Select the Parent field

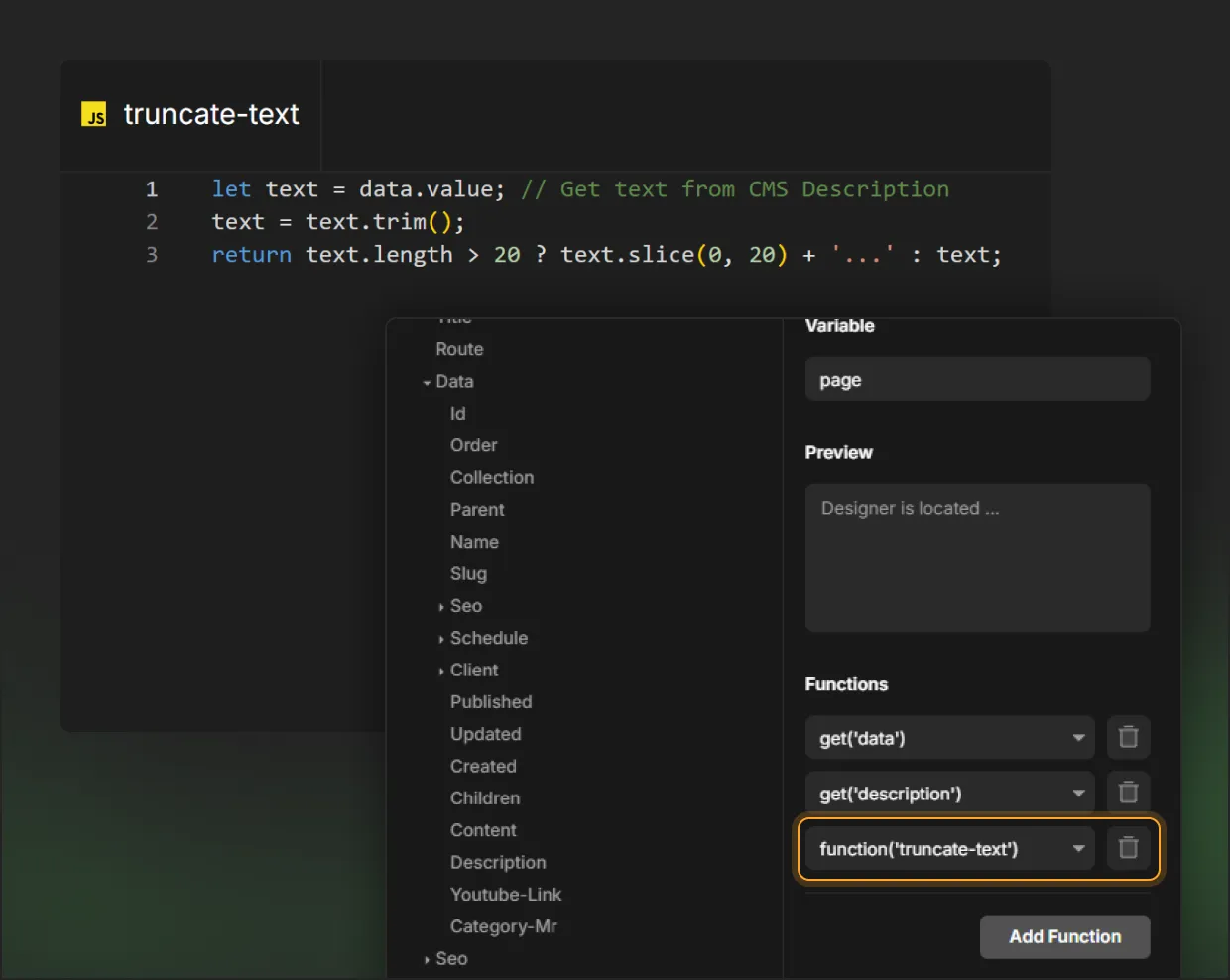tap(477, 509)
